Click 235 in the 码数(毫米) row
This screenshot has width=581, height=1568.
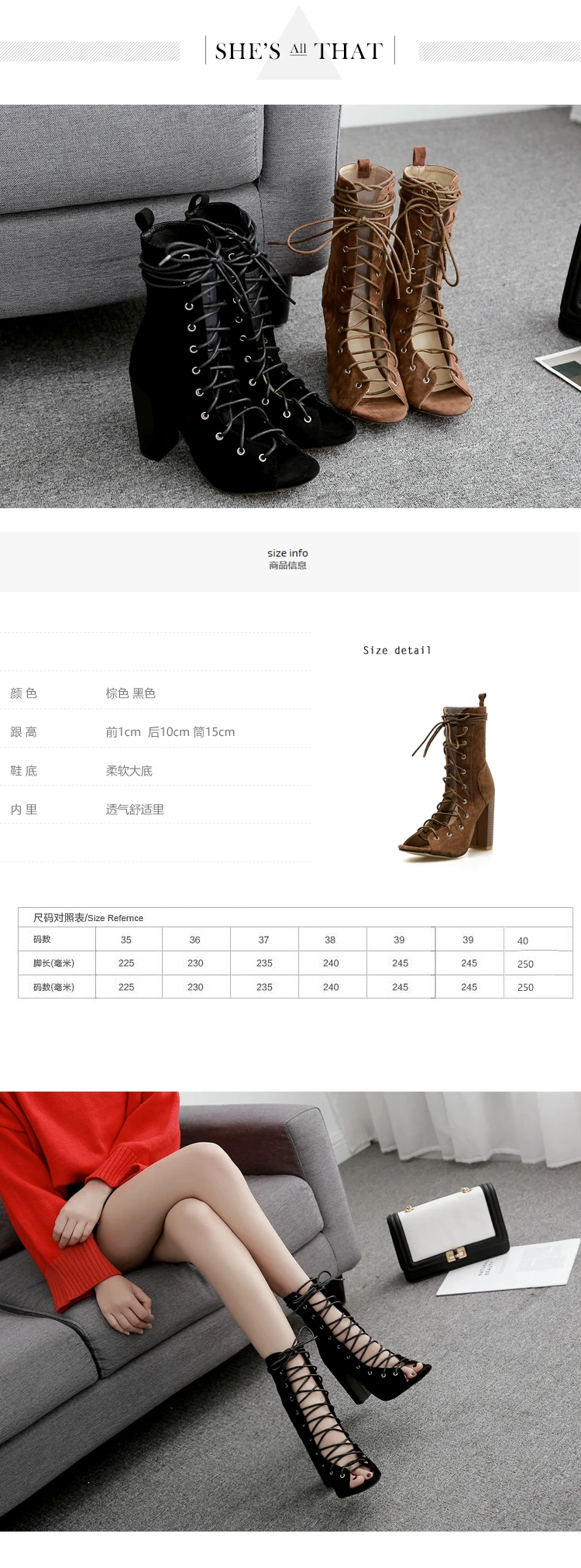(264, 987)
